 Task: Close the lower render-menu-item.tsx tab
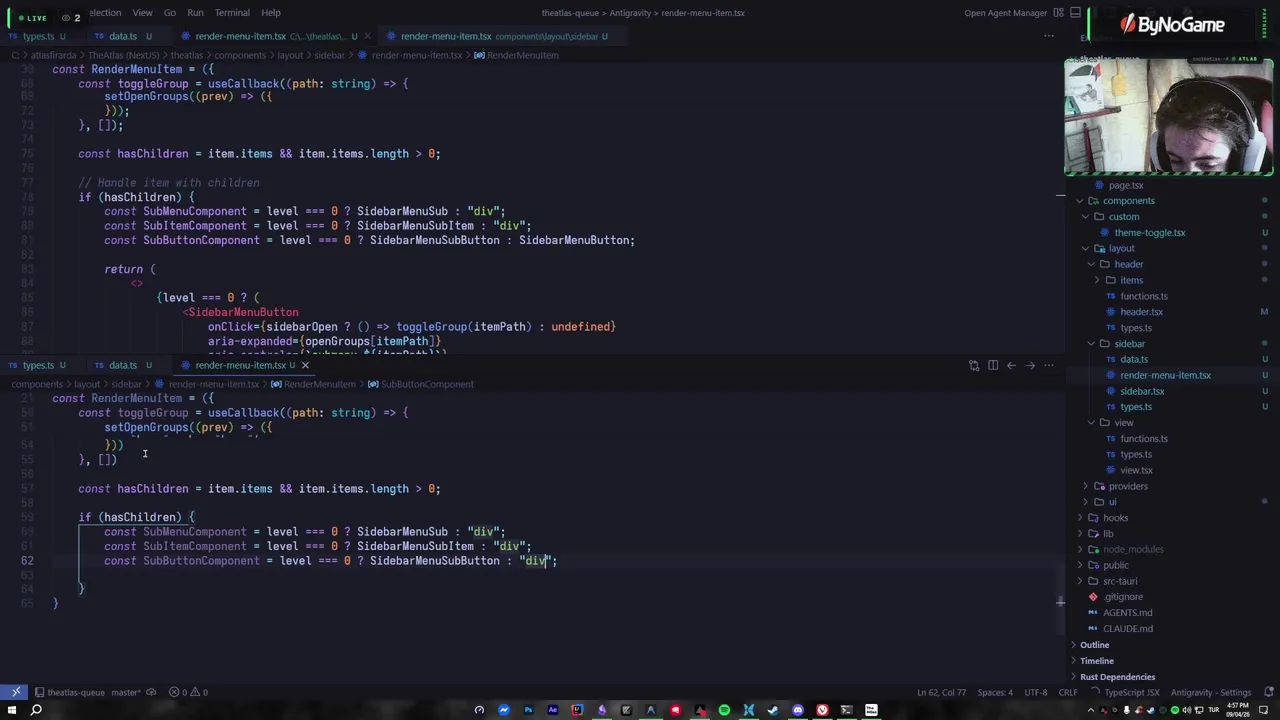[x=305, y=366]
